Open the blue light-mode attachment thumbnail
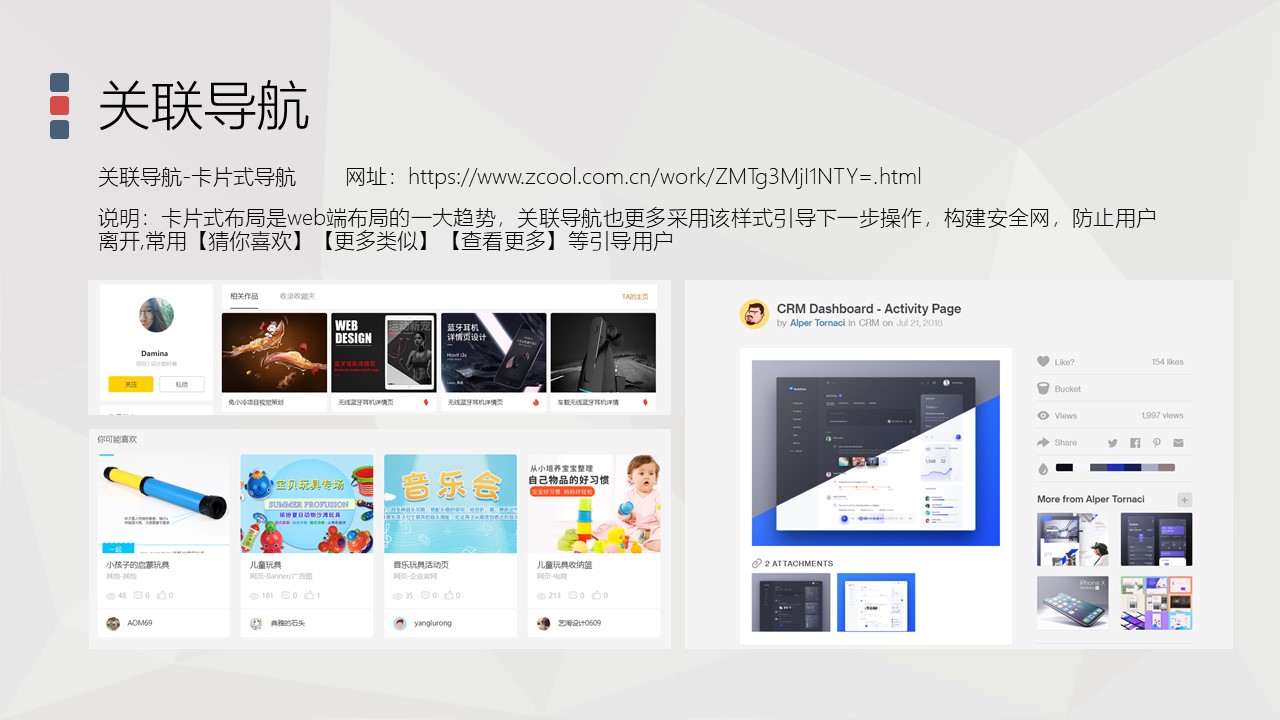1280x720 pixels. [876, 602]
